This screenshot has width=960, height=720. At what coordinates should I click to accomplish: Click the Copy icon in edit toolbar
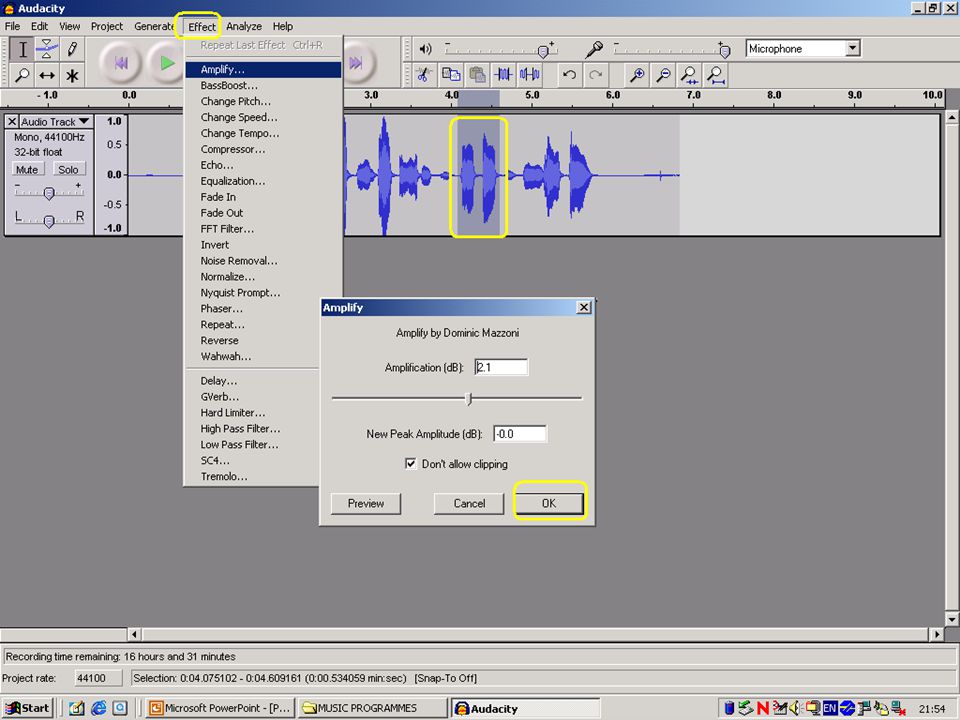point(451,75)
